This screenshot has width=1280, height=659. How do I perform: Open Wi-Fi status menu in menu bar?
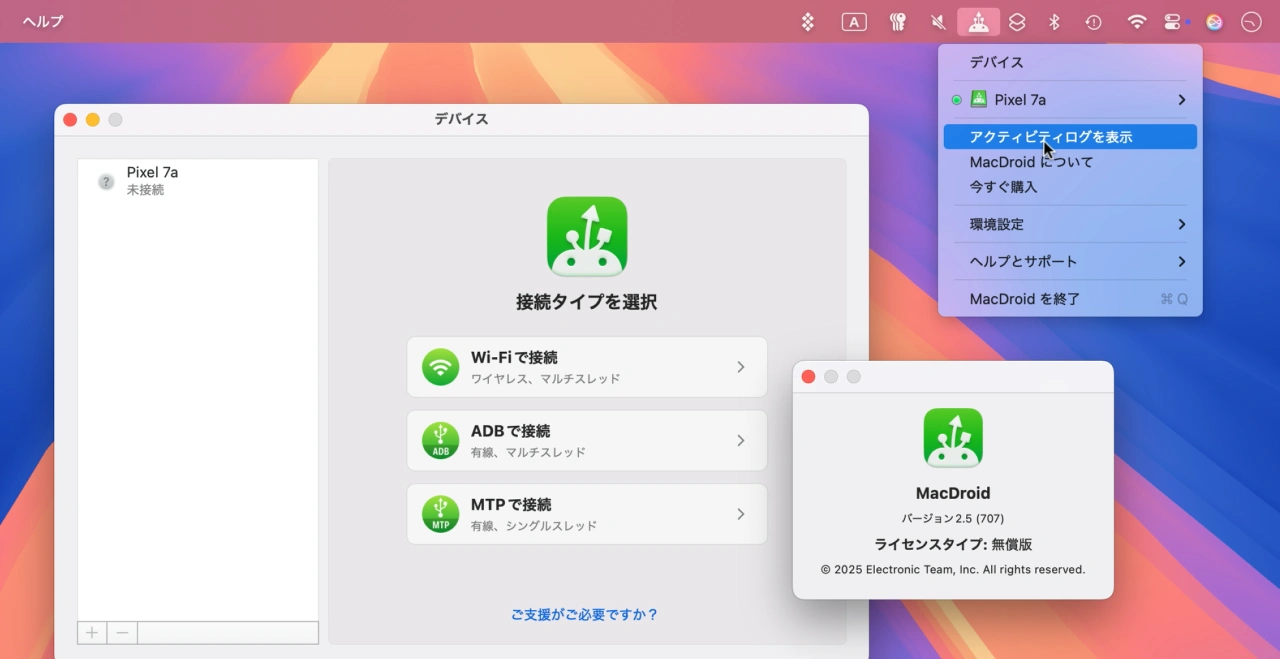[1136, 22]
